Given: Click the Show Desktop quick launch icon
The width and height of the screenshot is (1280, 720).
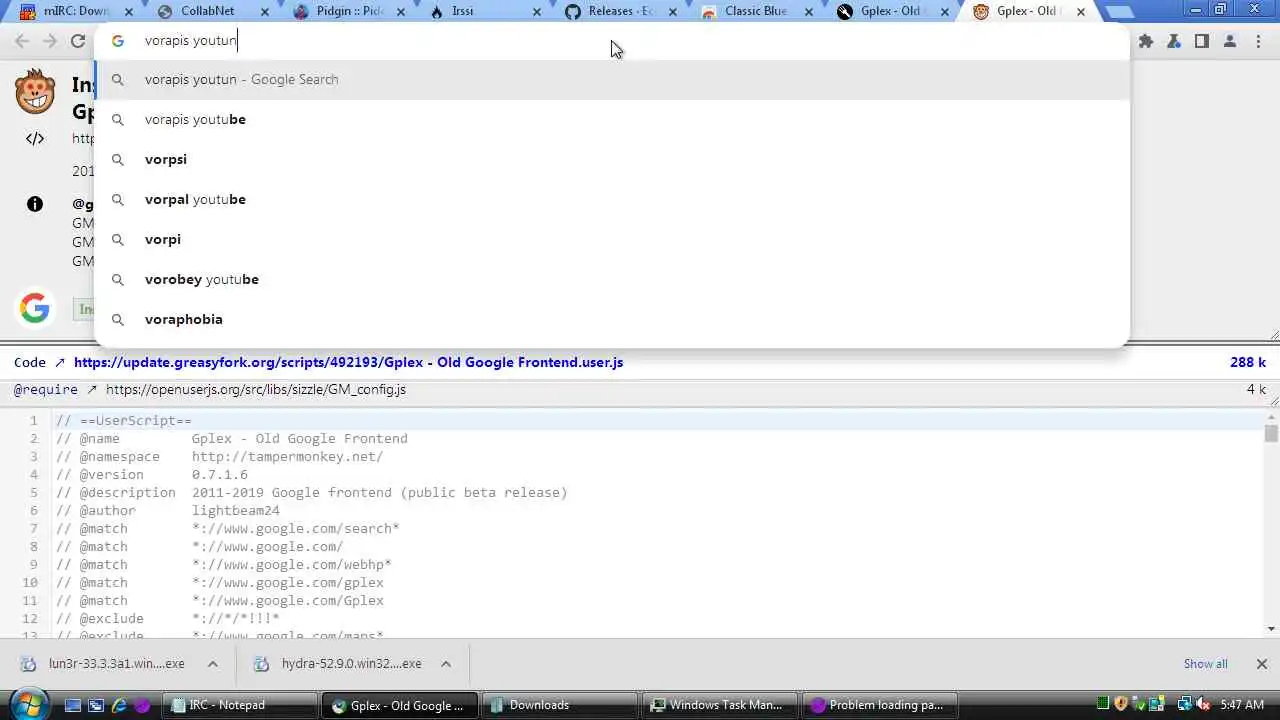Looking at the screenshot, I should [x=72, y=705].
